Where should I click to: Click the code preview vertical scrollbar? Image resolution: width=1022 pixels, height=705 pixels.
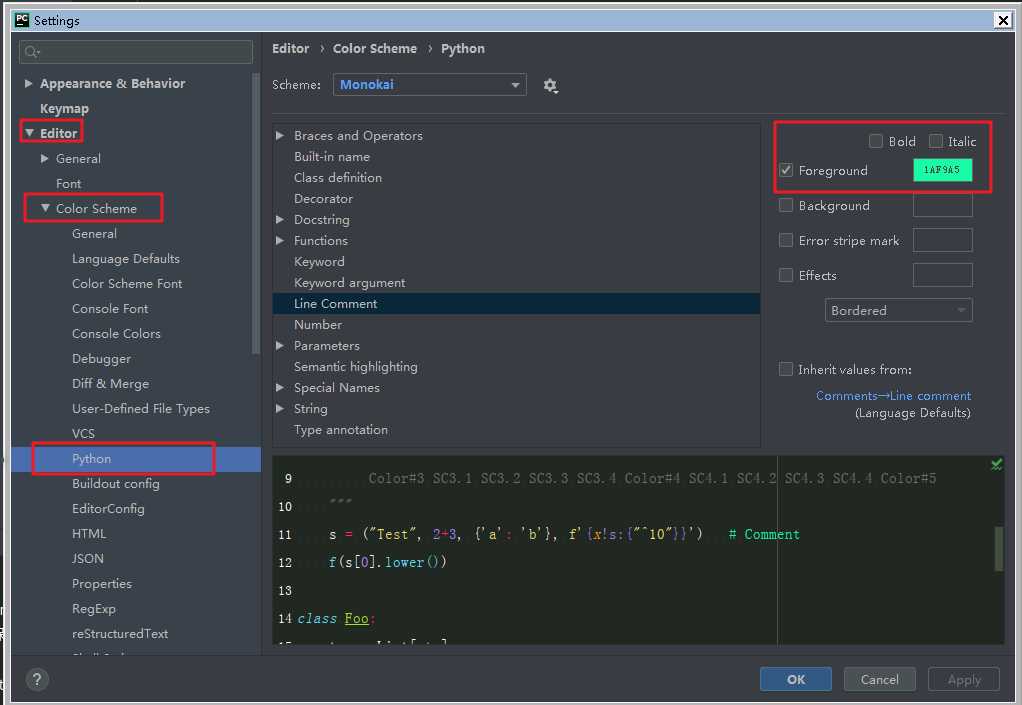click(x=999, y=549)
